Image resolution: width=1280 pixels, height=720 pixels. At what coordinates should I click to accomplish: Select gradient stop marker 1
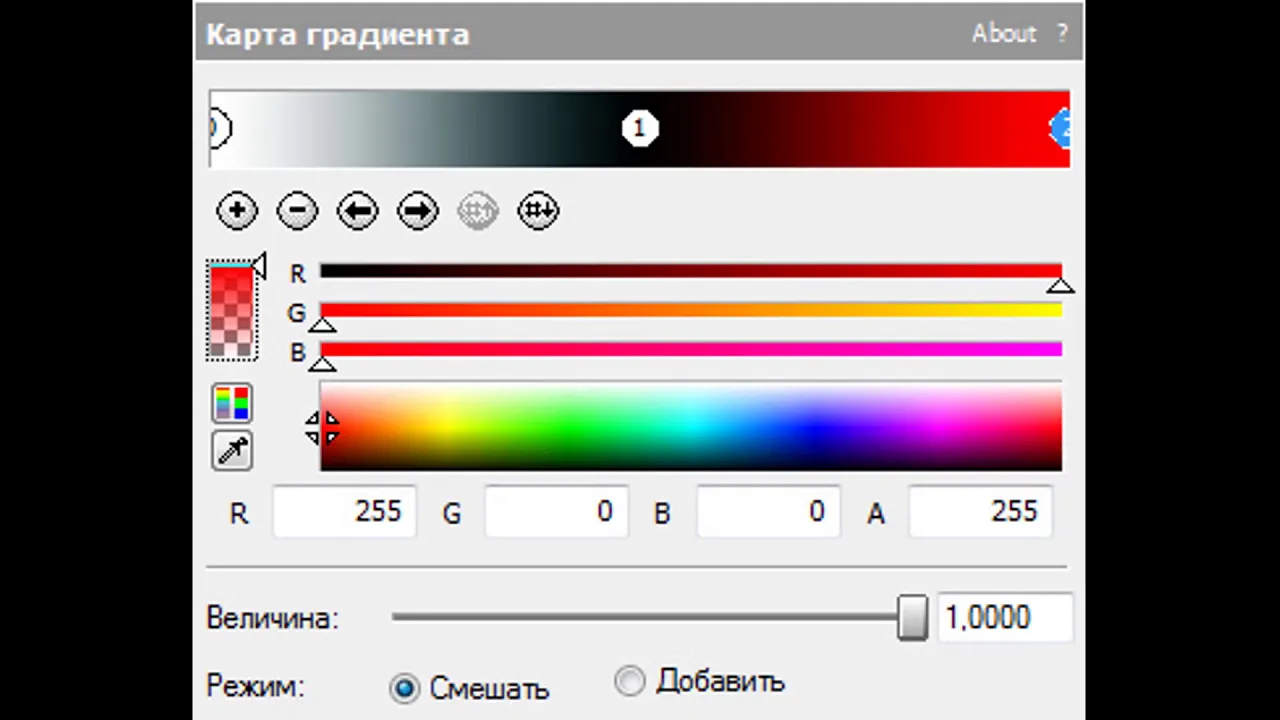point(640,128)
